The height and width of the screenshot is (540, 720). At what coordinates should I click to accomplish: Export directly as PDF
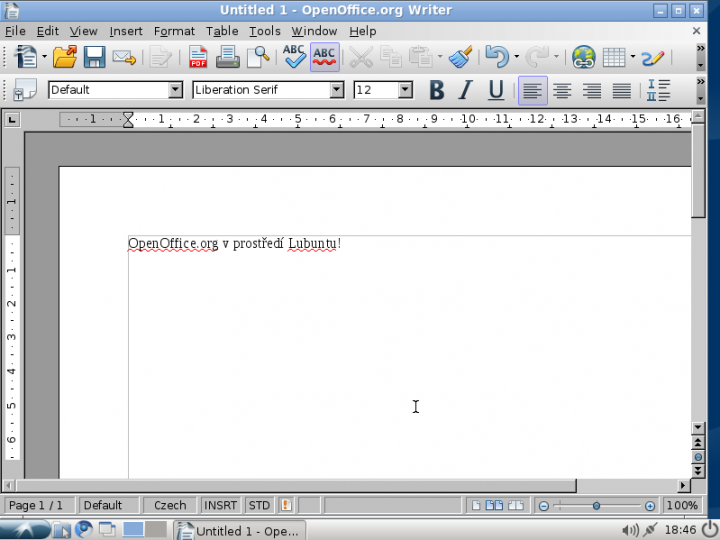pos(198,57)
